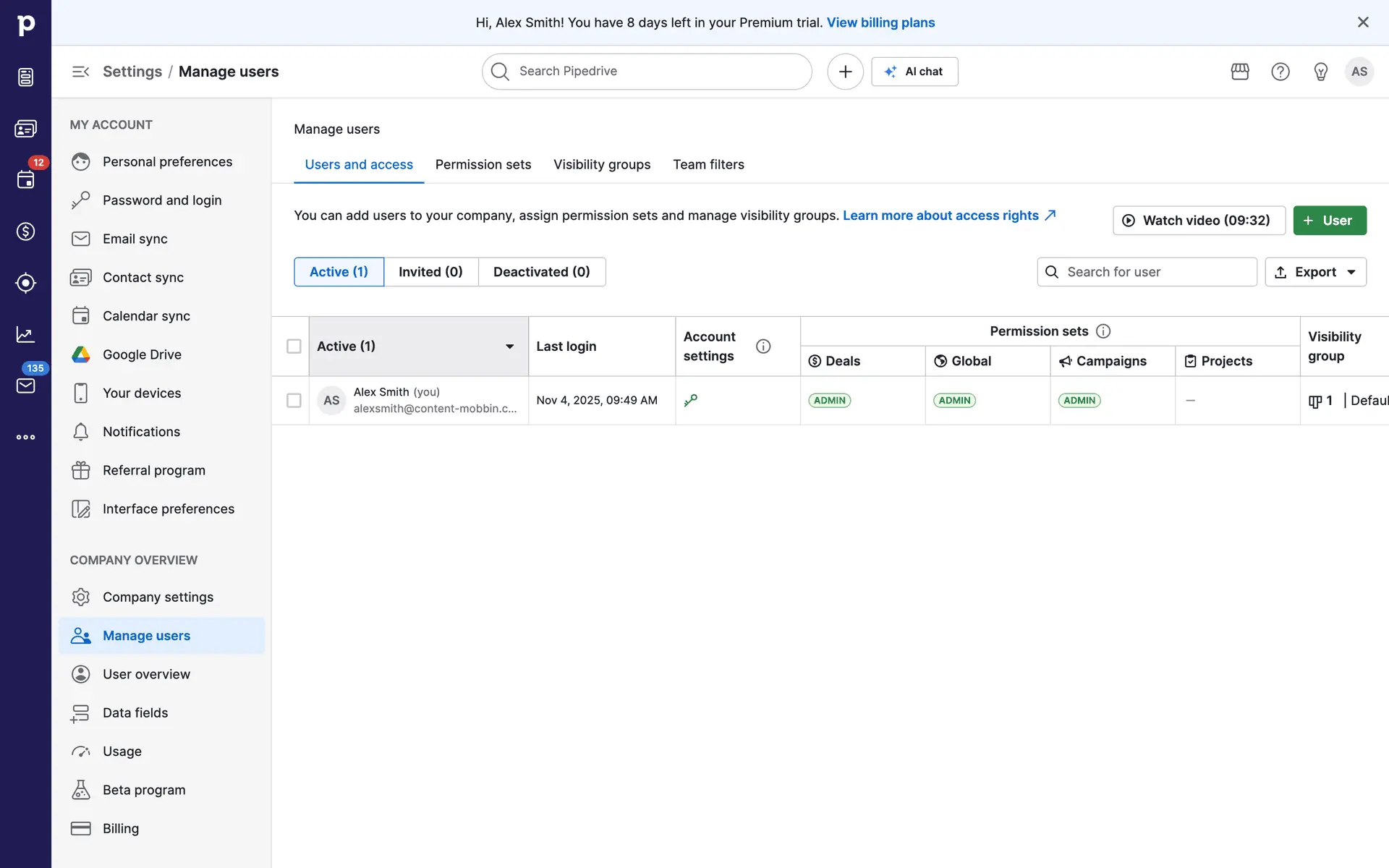Click the green add User button
Image resolution: width=1389 pixels, height=868 pixels.
(x=1330, y=221)
